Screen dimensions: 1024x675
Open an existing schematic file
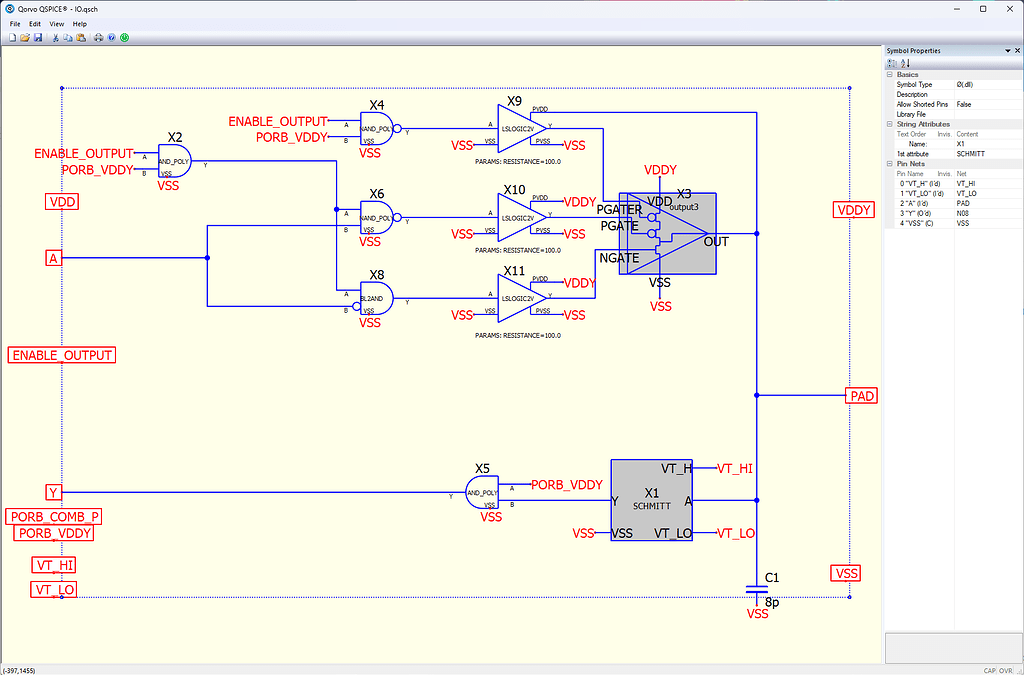click(x=24, y=37)
